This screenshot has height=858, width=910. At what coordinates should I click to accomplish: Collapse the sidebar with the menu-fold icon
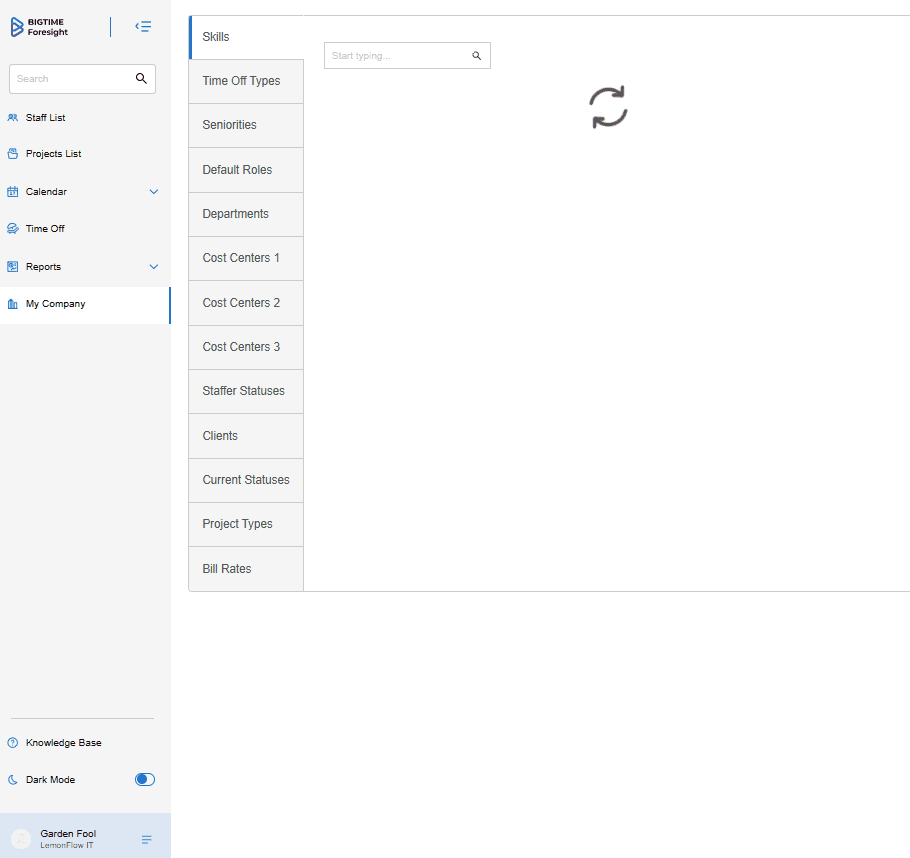point(143,27)
